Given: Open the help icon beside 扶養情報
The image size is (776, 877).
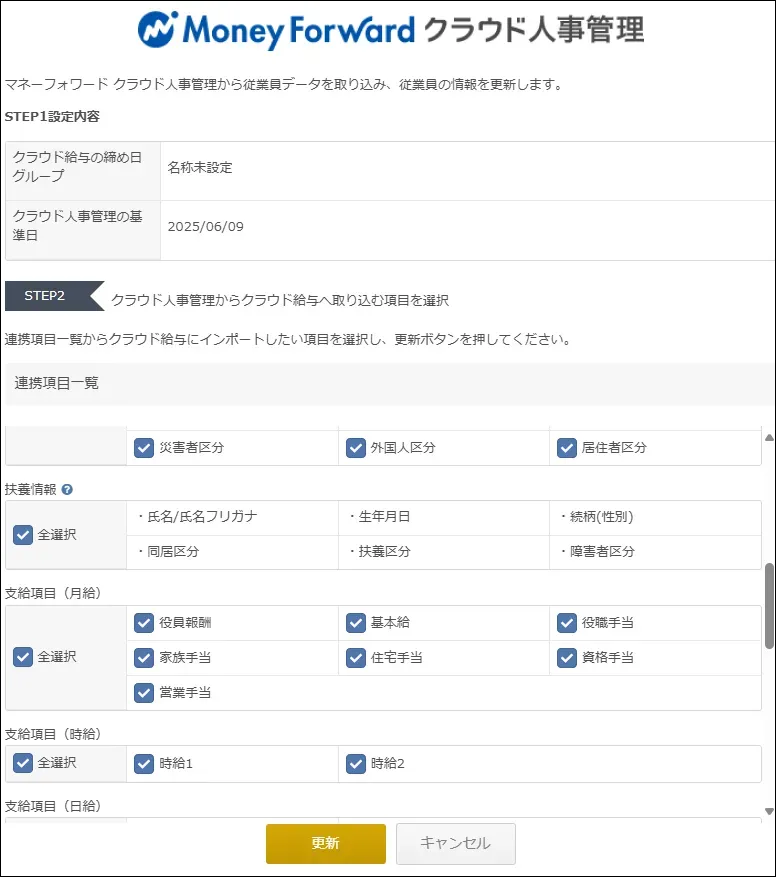Looking at the screenshot, I should [67, 490].
